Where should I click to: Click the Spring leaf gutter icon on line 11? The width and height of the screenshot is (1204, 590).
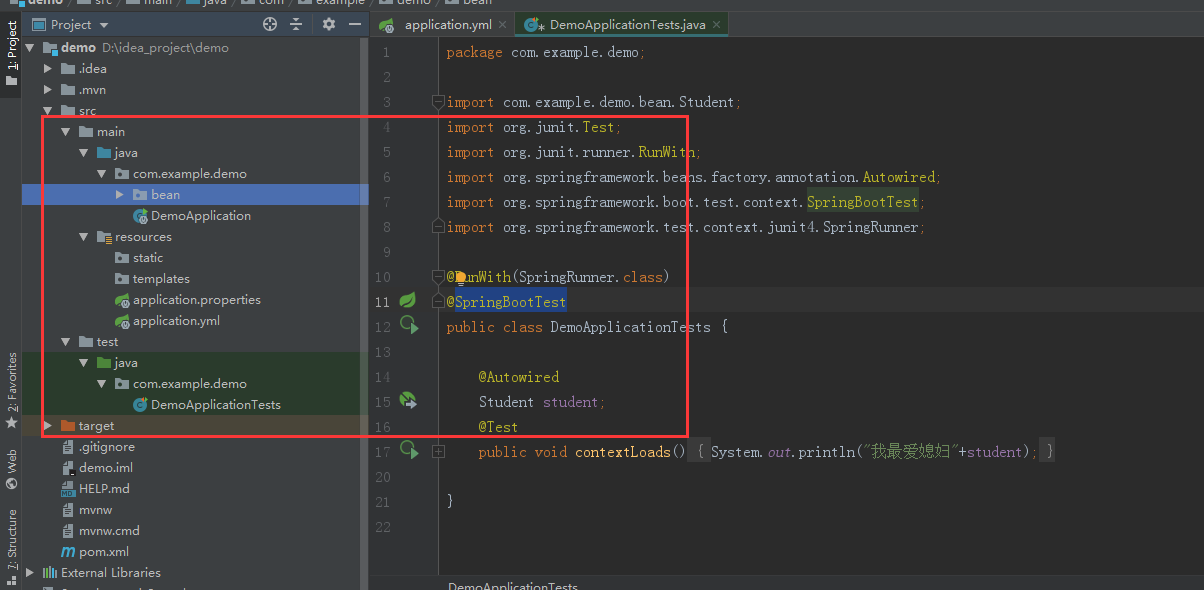[x=407, y=300]
